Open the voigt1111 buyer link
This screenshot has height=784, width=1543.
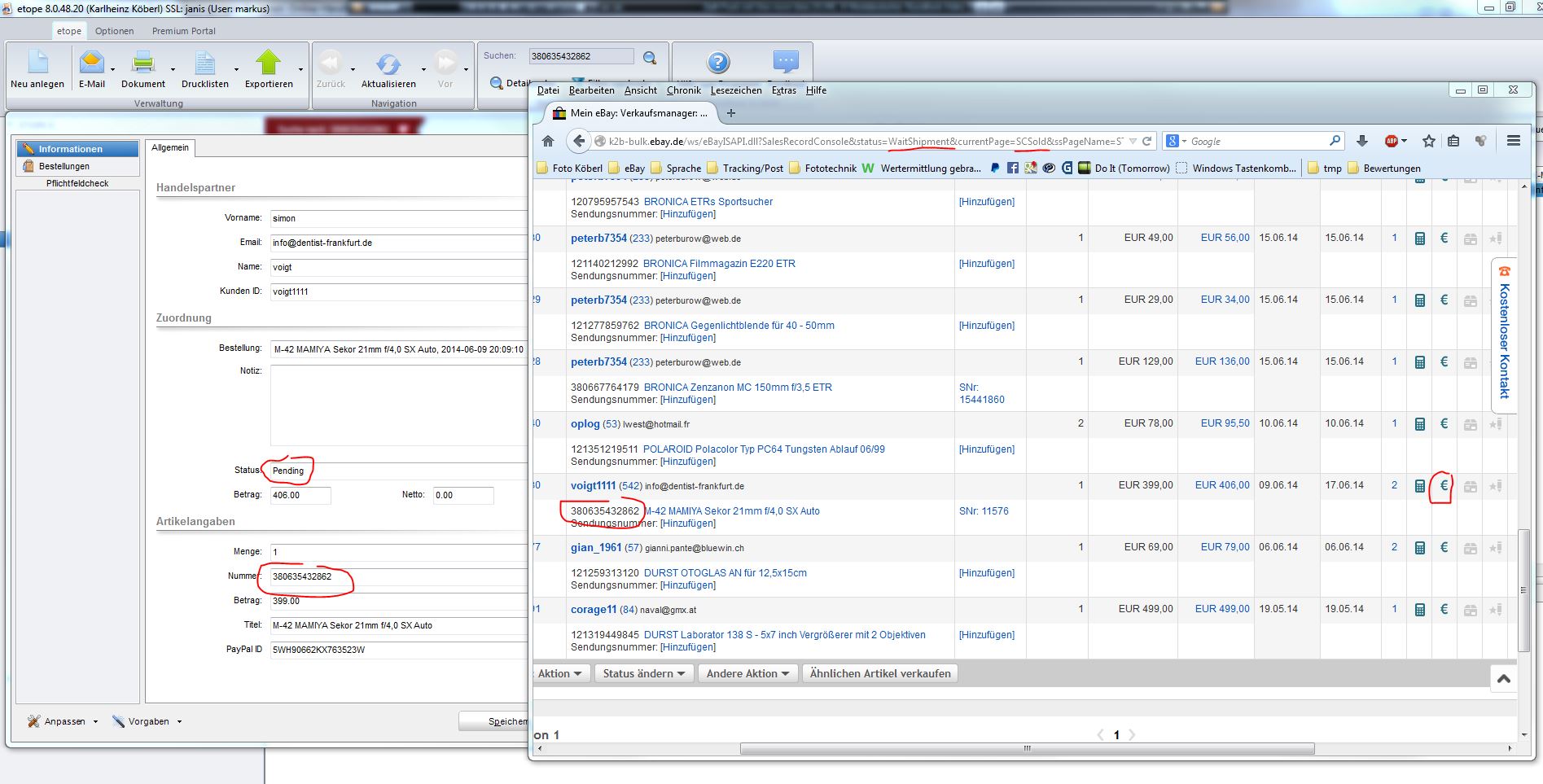[593, 485]
